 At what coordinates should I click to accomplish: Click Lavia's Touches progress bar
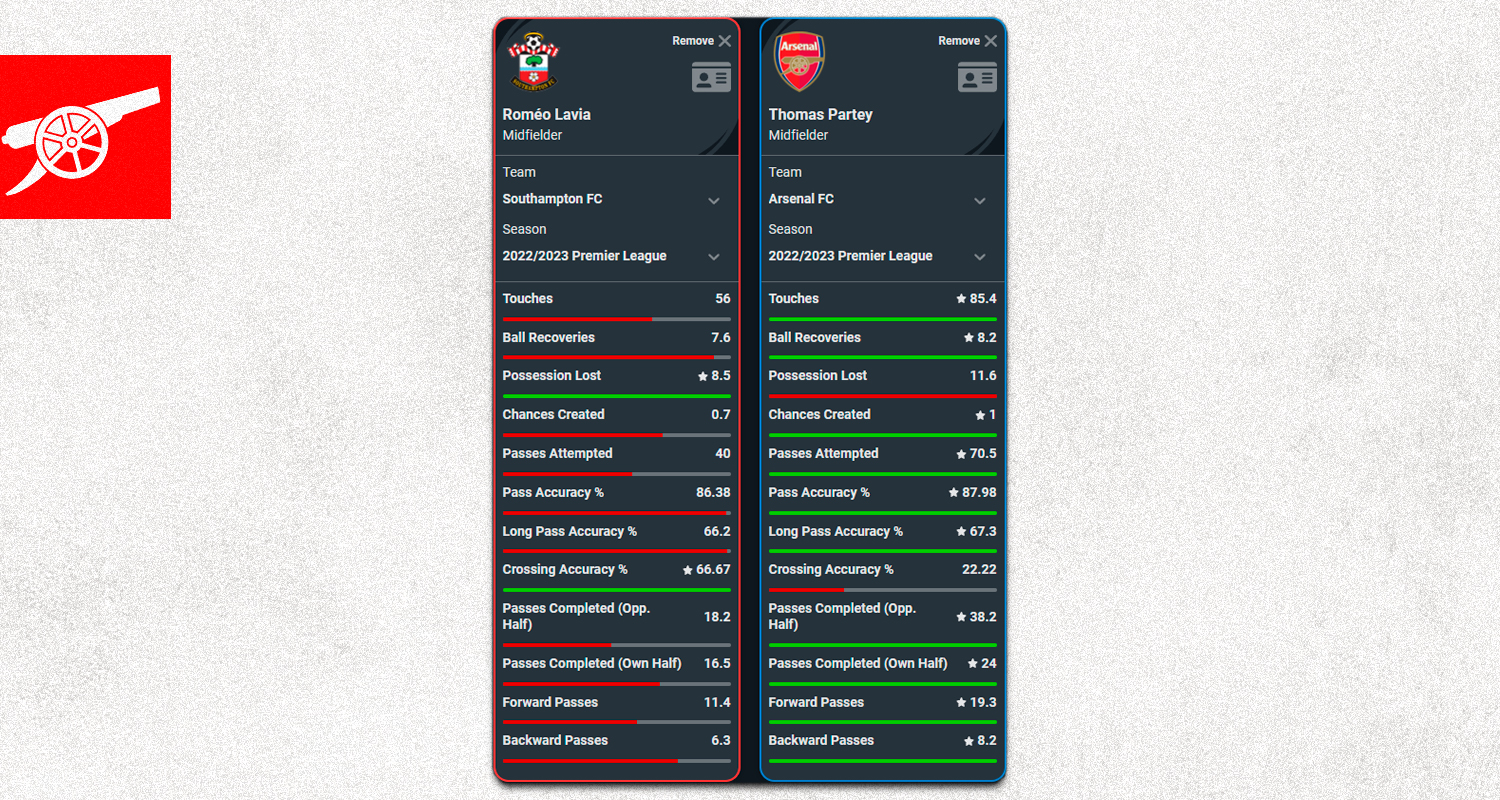click(x=617, y=319)
